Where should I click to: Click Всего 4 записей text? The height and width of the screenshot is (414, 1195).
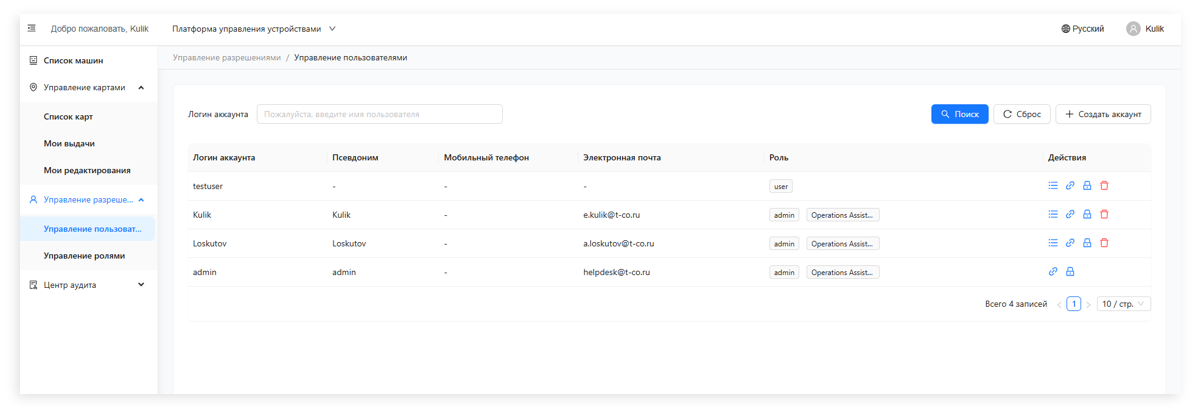(1016, 304)
